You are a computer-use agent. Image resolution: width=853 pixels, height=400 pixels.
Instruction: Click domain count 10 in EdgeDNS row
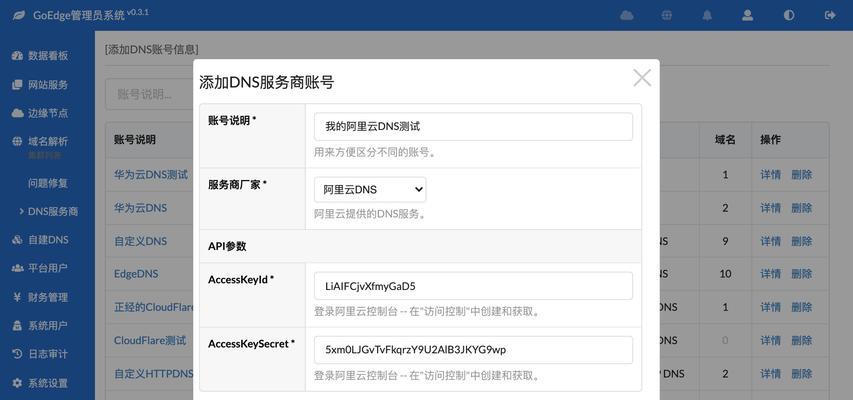tap(725, 274)
